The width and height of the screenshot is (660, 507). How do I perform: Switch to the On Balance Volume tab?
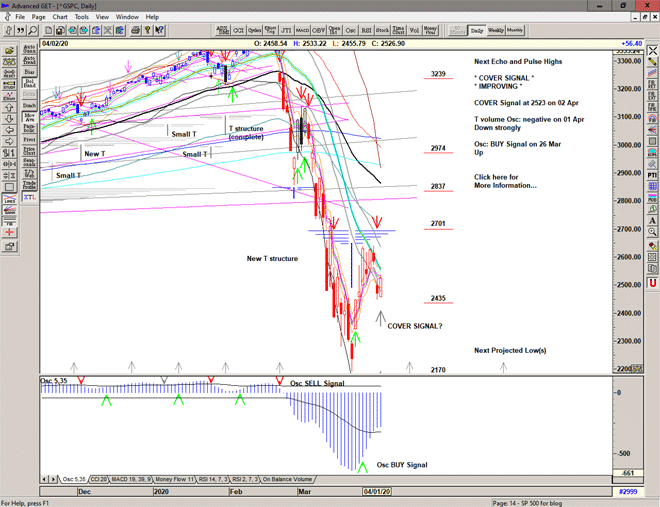(287, 479)
